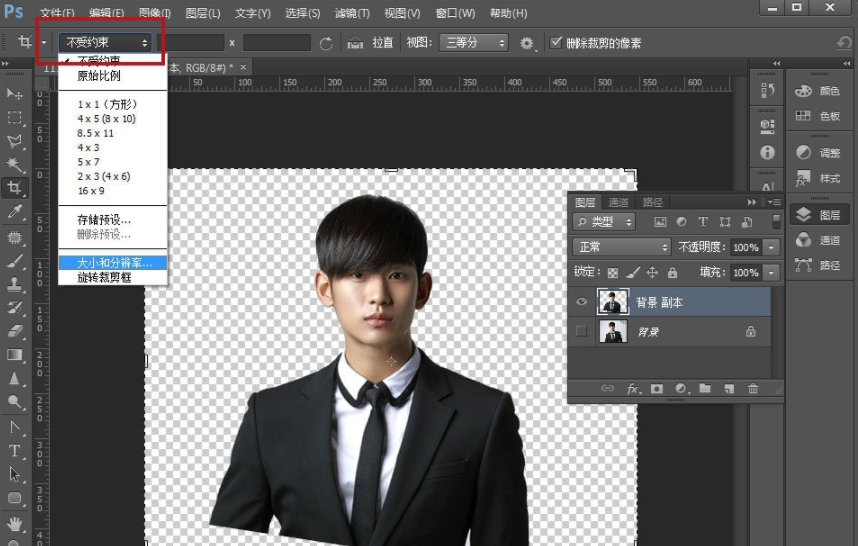The width and height of the screenshot is (858, 546).
Task: Click the crop width input field
Action: point(190,43)
